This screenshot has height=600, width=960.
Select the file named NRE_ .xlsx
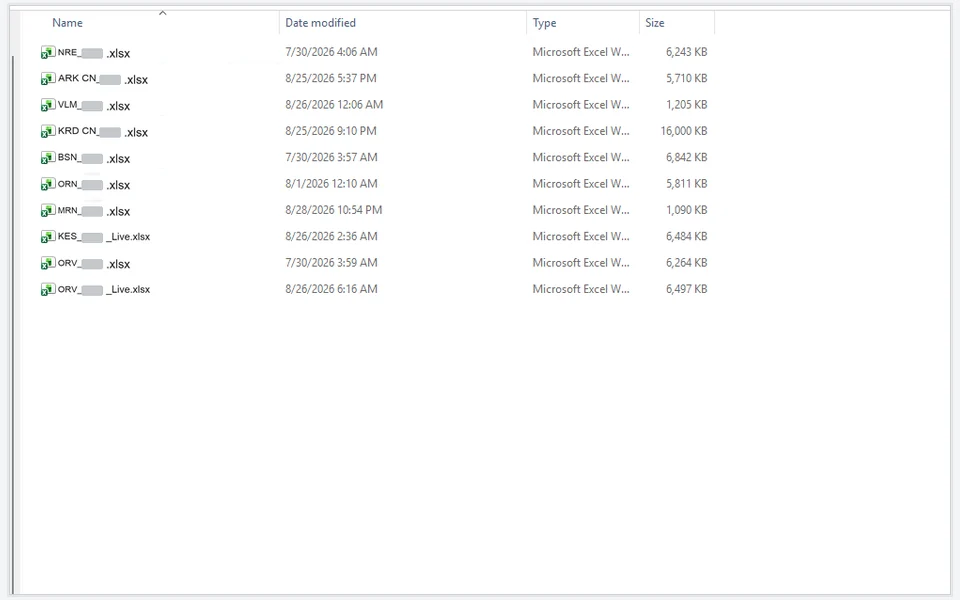pyautogui.click(x=94, y=53)
